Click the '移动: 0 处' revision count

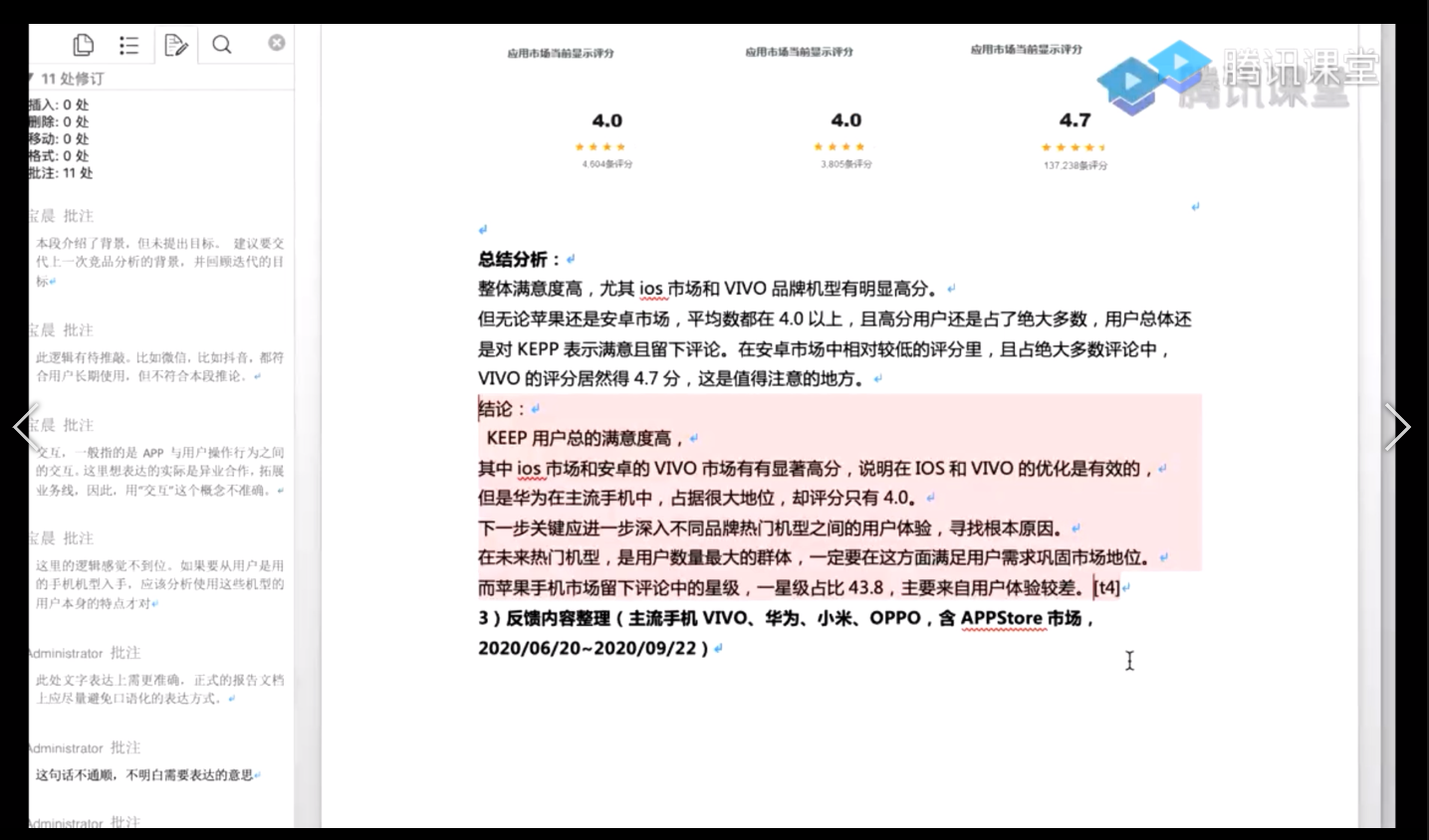[59, 138]
